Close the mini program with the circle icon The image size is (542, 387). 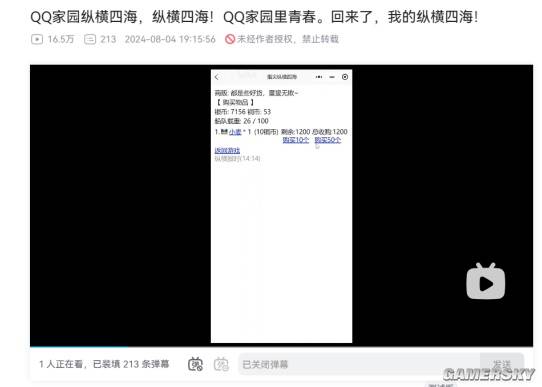click(345, 77)
